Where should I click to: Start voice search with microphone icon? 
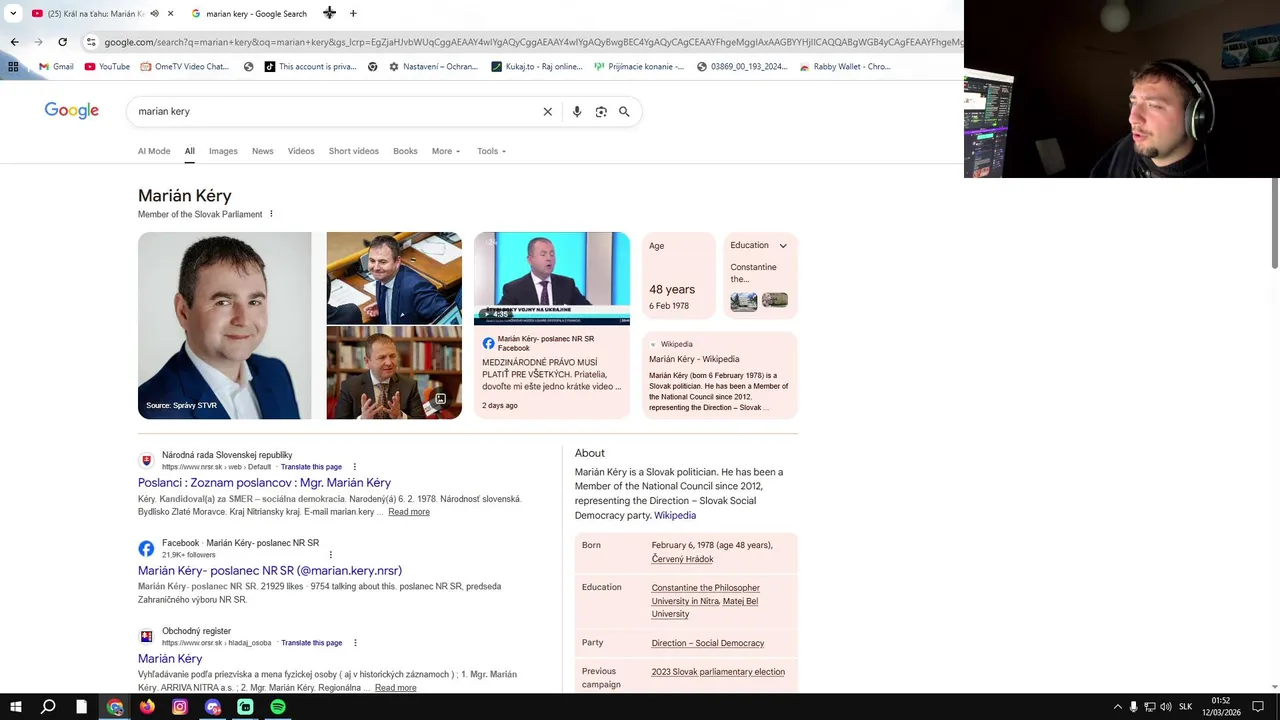pyautogui.click(x=577, y=111)
